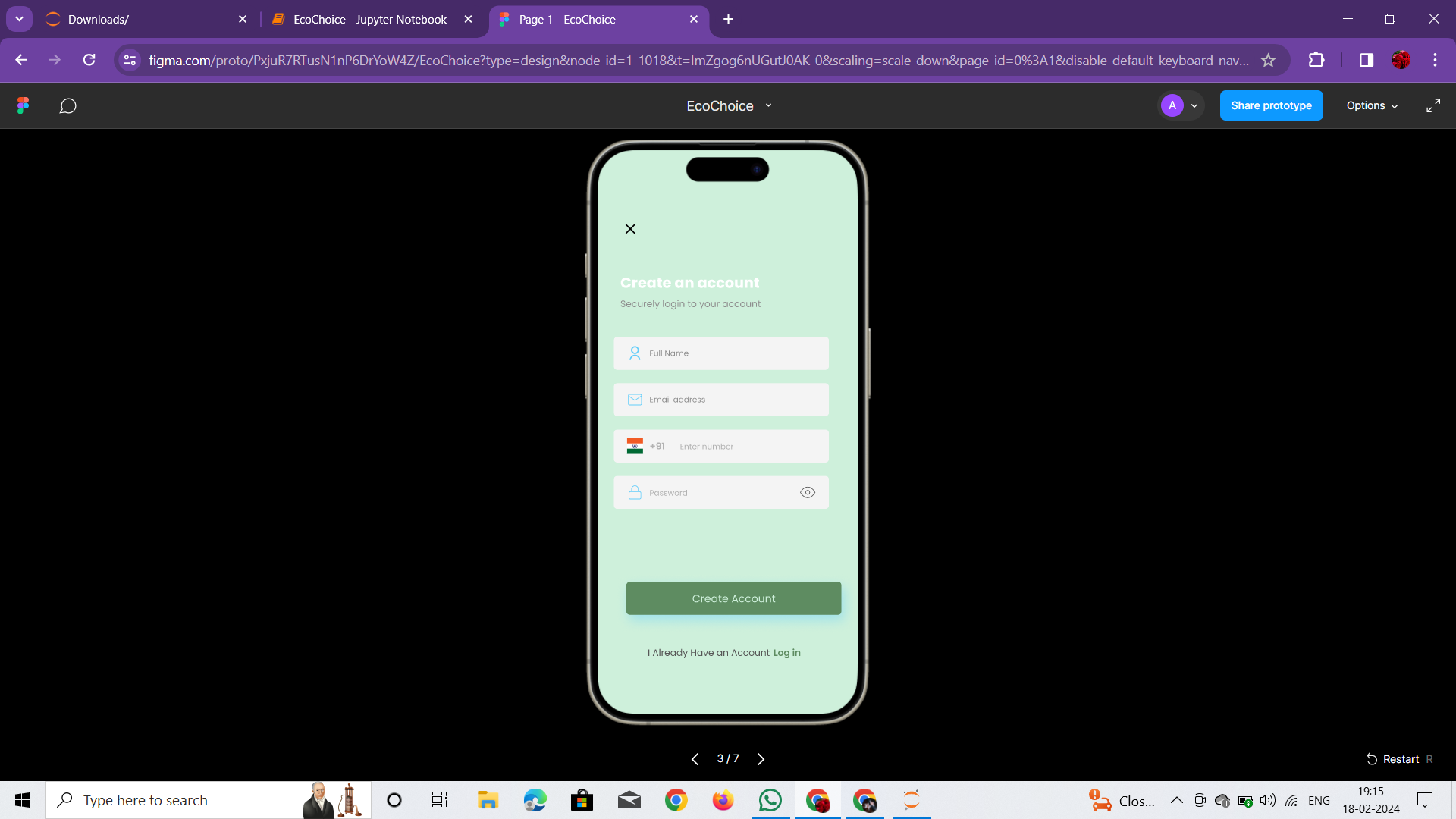Toggle password visibility eye icon
The height and width of the screenshot is (819, 1456).
point(808,493)
